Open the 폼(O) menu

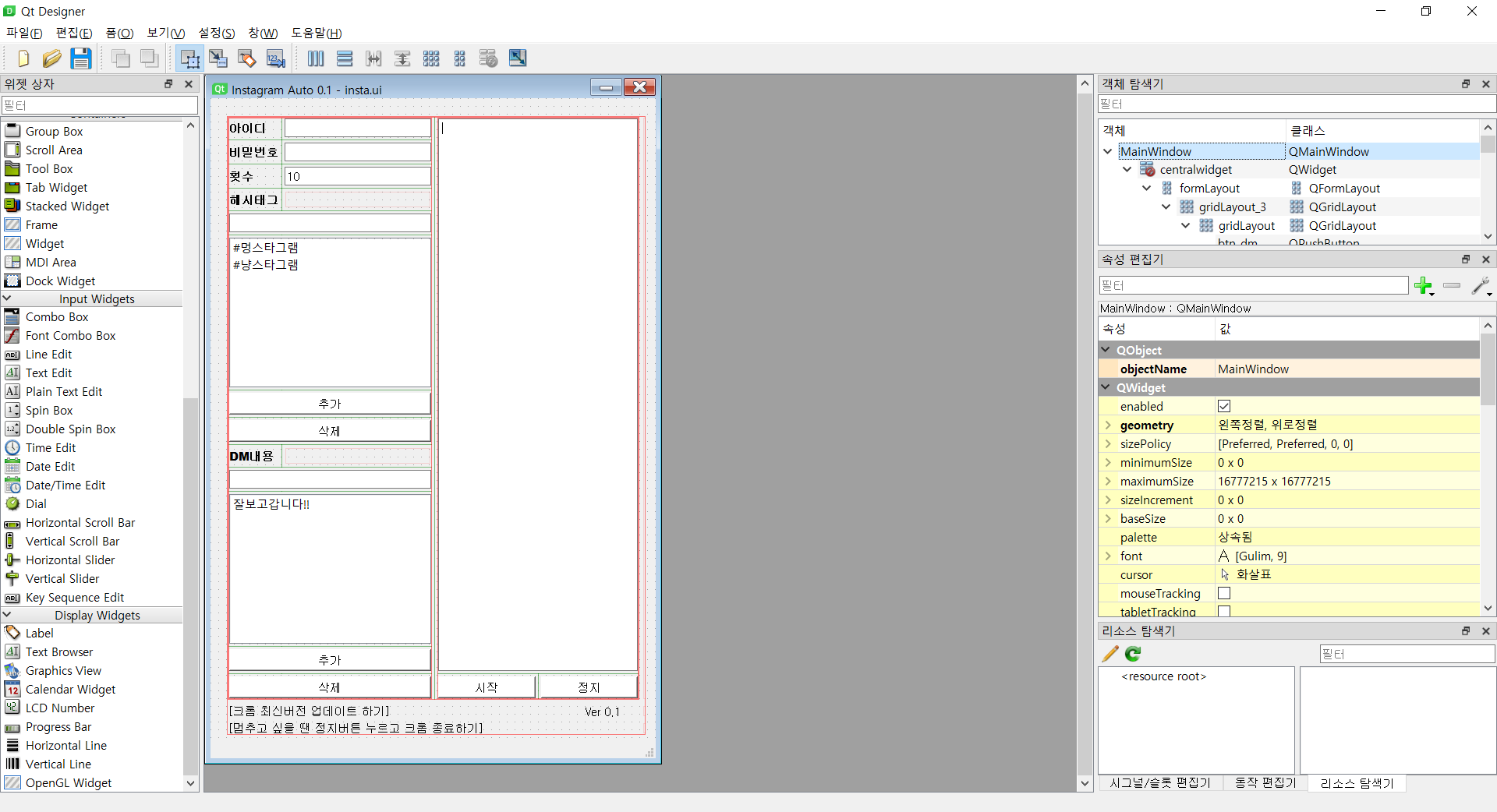coord(119,33)
